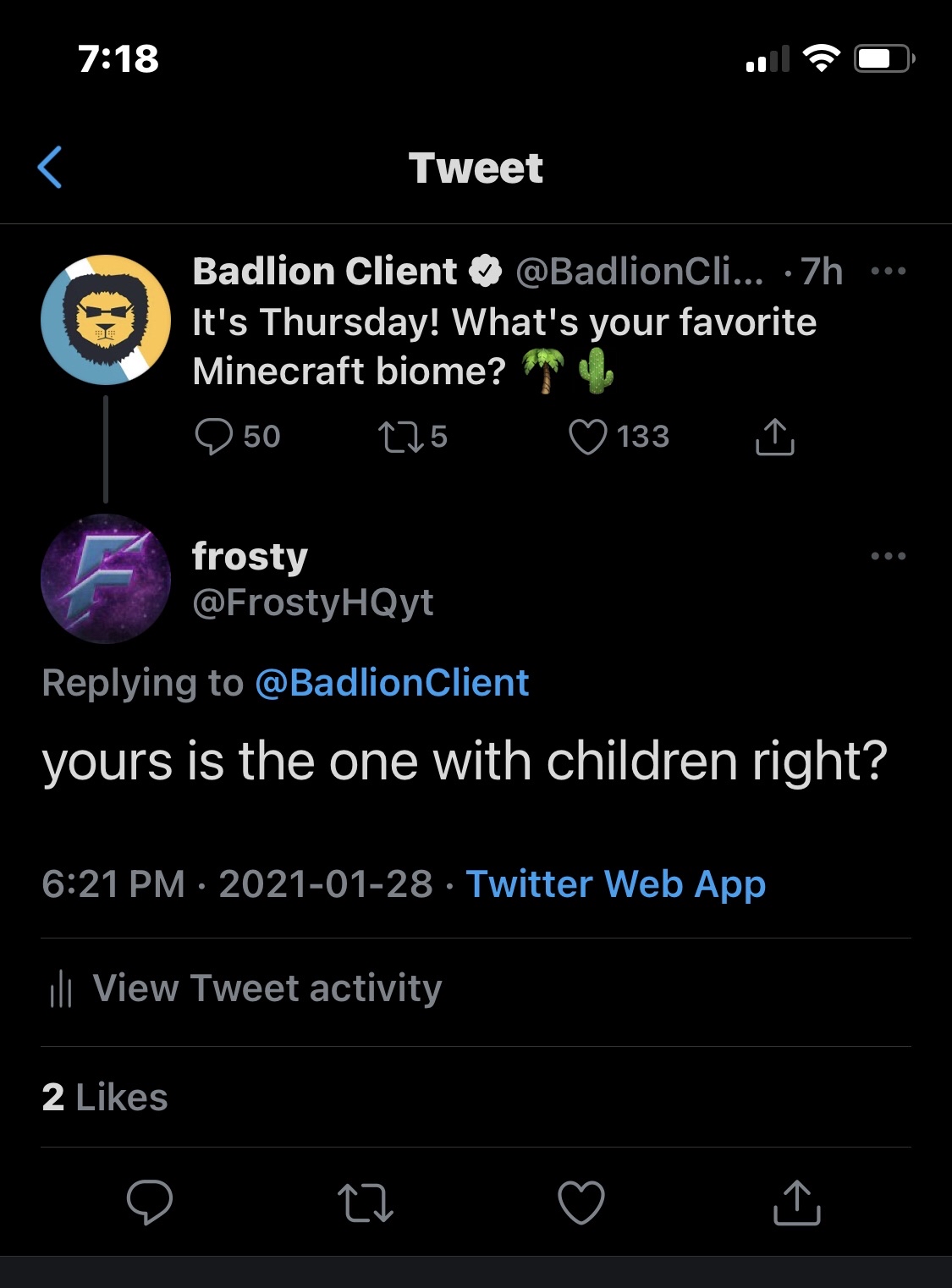Like frosty's reply with the bottom heart
The width and height of the screenshot is (952, 1288).
[x=581, y=1203]
